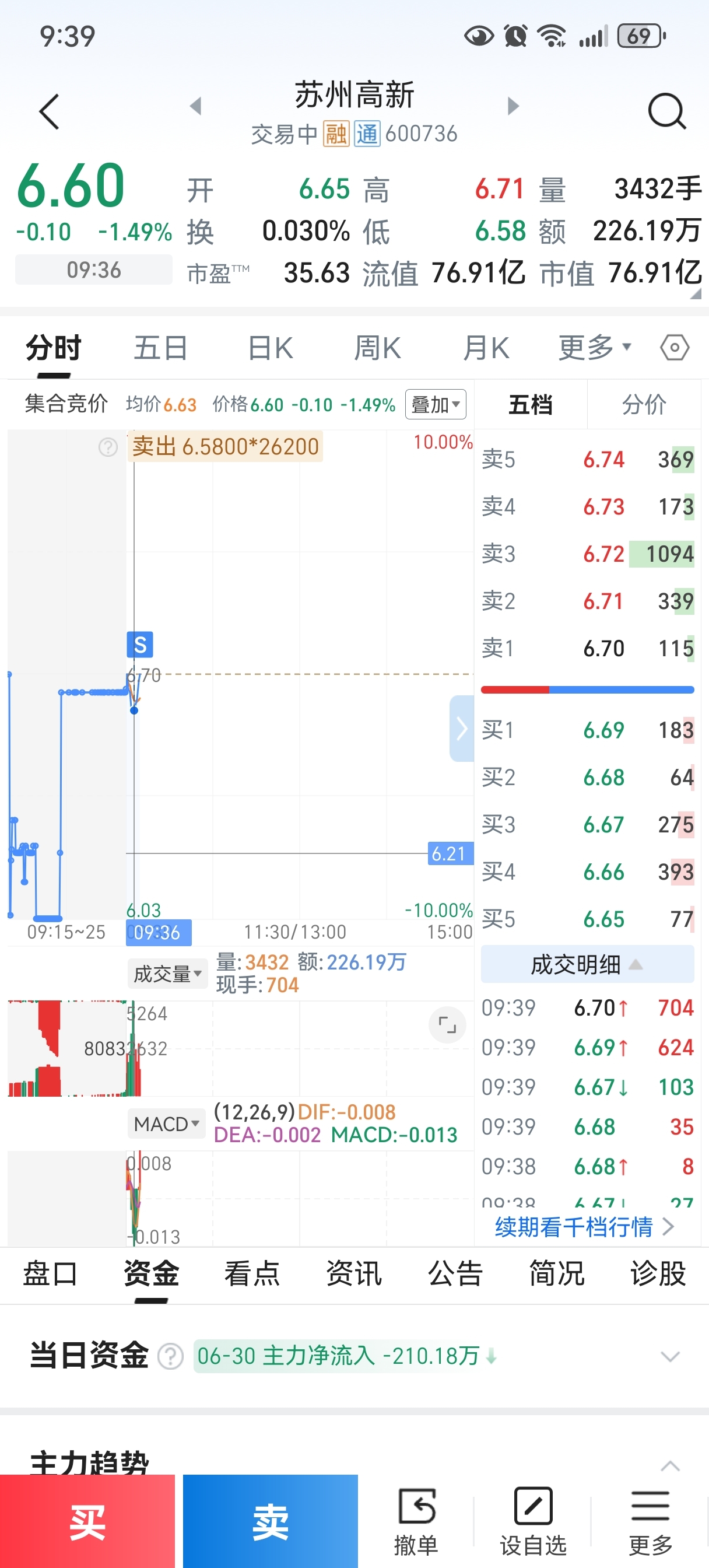Select 买5 row at 6.65
Viewport: 709px width, 1568px height.
pyautogui.click(x=587, y=919)
